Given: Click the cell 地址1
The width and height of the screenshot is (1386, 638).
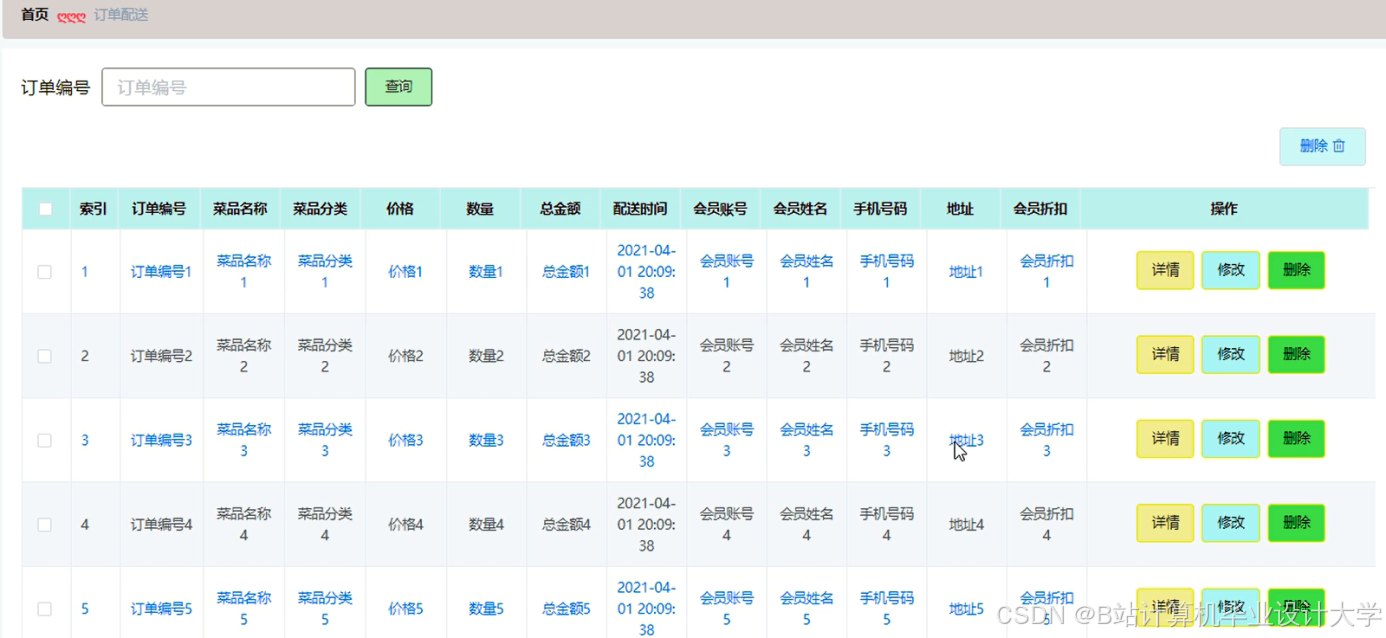Looking at the screenshot, I should pyautogui.click(x=966, y=272).
